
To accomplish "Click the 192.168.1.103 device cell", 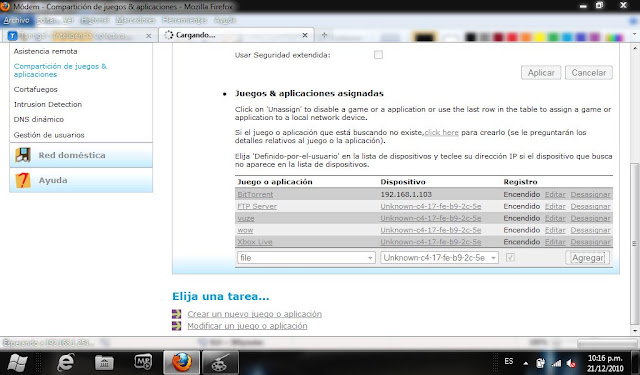I will tap(406, 194).
